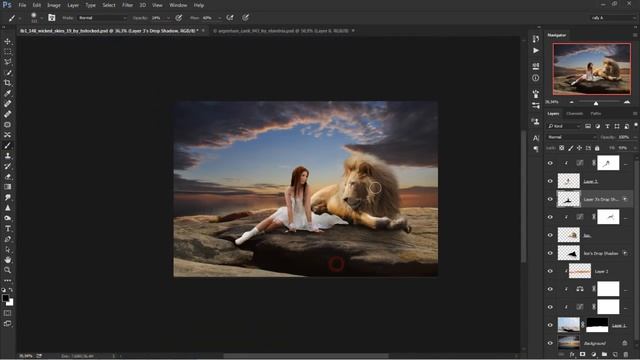Open layer Opacity dropdown arrow
The image size is (640, 360).
pyautogui.click(x=635, y=137)
